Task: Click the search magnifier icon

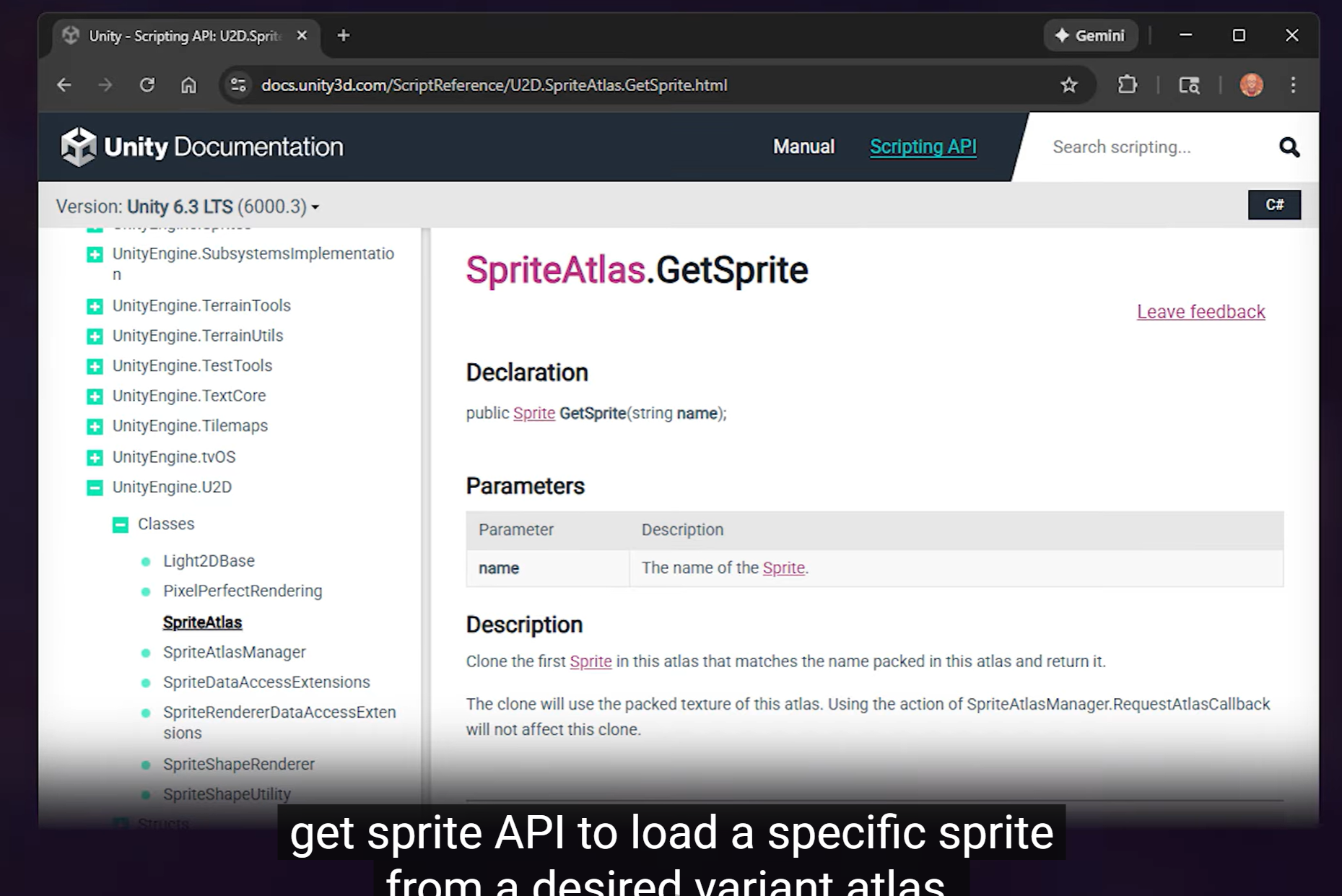Action: [1289, 147]
